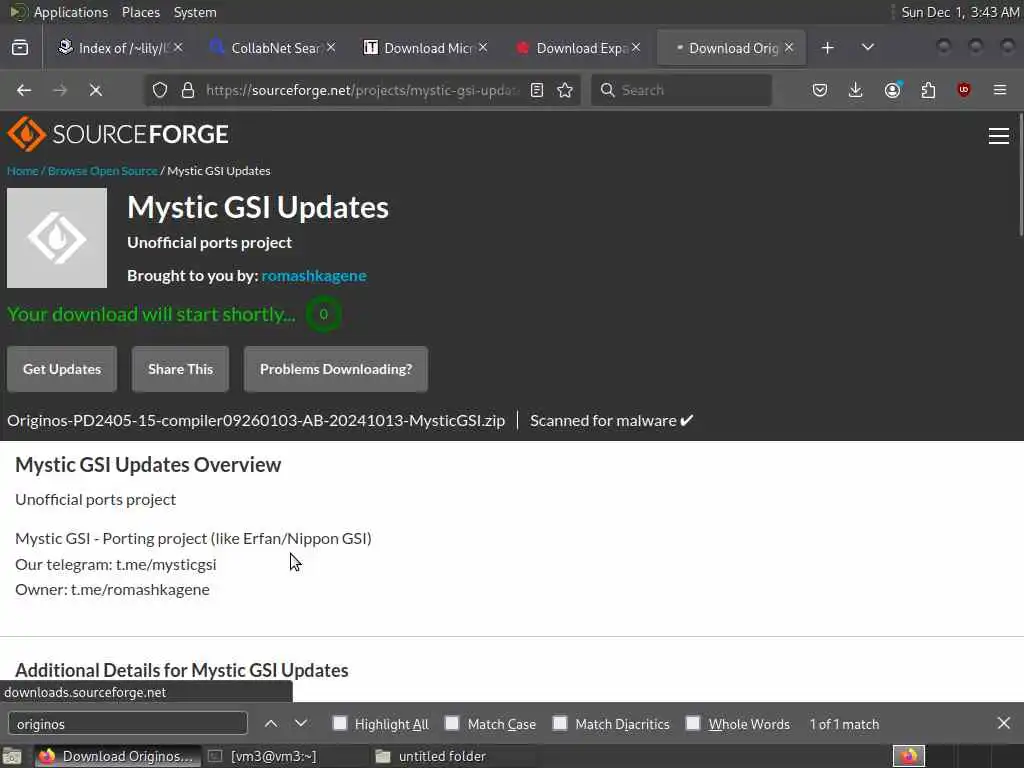
Task: Close the Download Expa tab
Action: point(636,48)
